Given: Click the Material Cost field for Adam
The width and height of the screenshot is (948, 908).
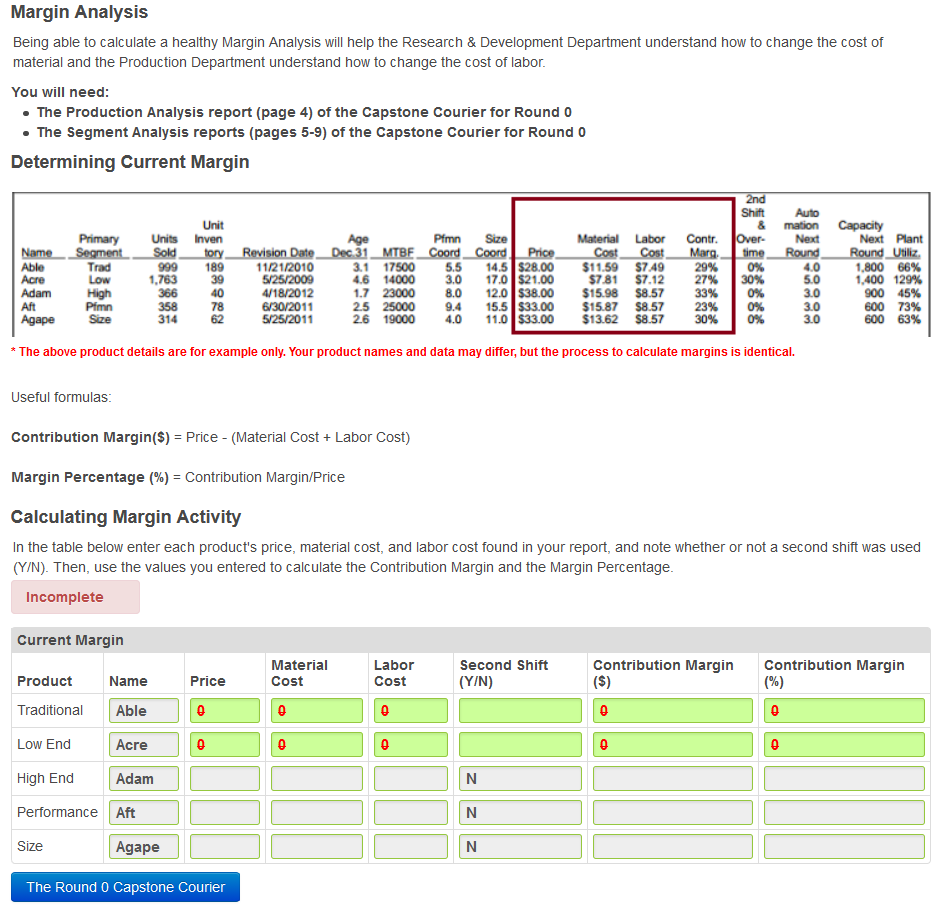Looking at the screenshot, I should click(315, 778).
